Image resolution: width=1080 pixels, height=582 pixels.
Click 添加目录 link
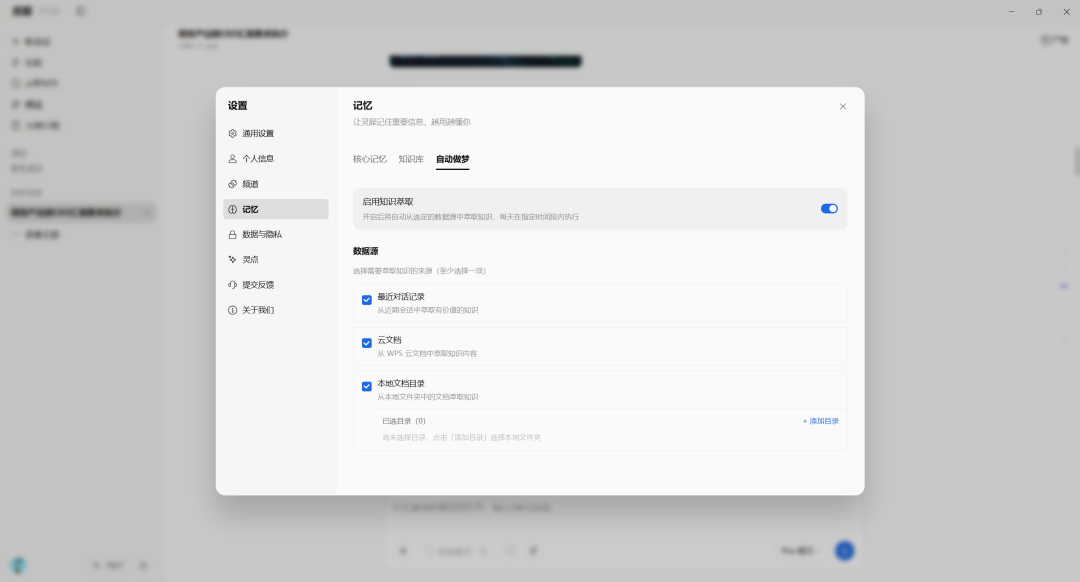tap(820, 421)
